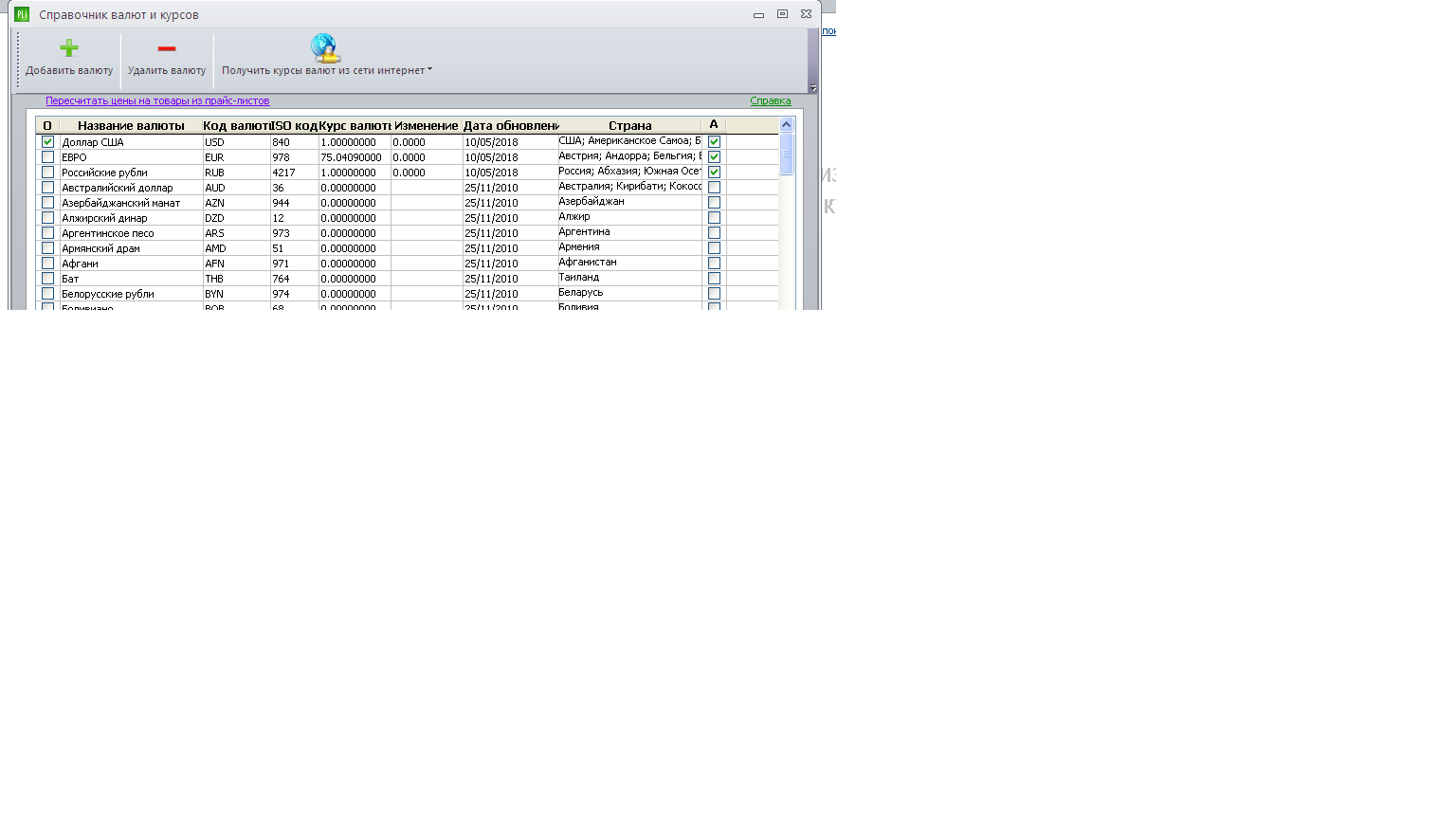Click the red minus Delete currency icon

[167, 48]
